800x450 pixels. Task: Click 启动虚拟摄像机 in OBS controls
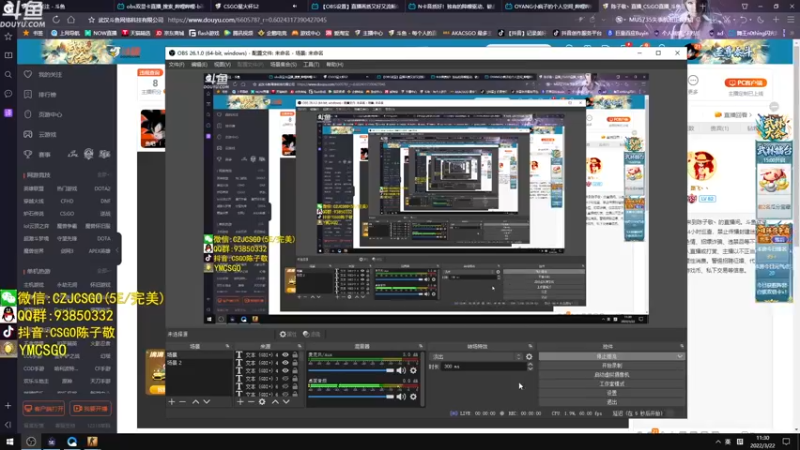[x=612, y=375]
